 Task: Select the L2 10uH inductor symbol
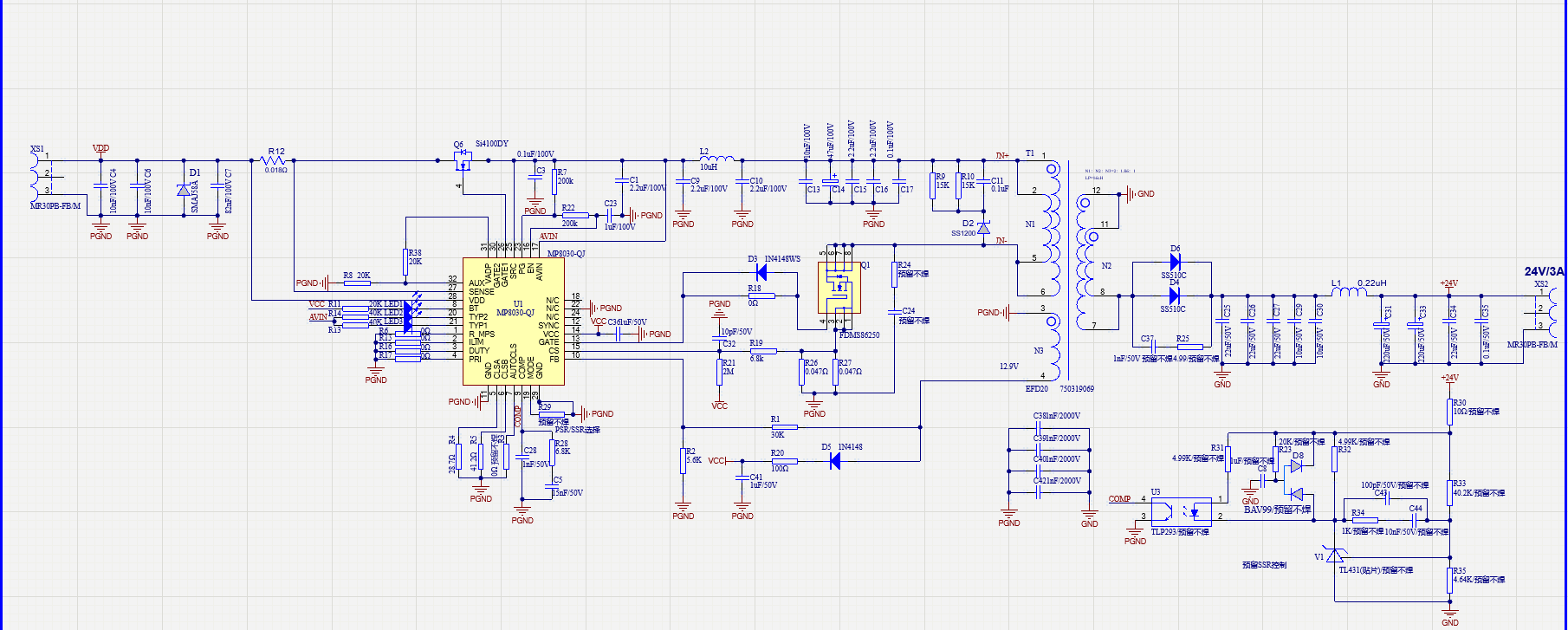click(x=717, y=159)
